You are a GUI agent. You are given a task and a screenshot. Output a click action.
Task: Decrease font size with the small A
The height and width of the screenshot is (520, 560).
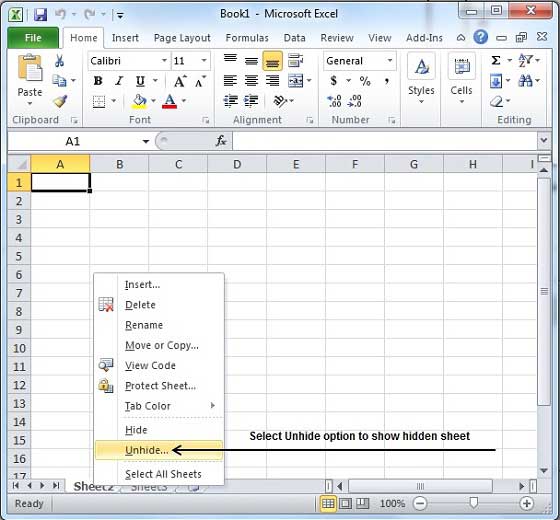[200, 82]
